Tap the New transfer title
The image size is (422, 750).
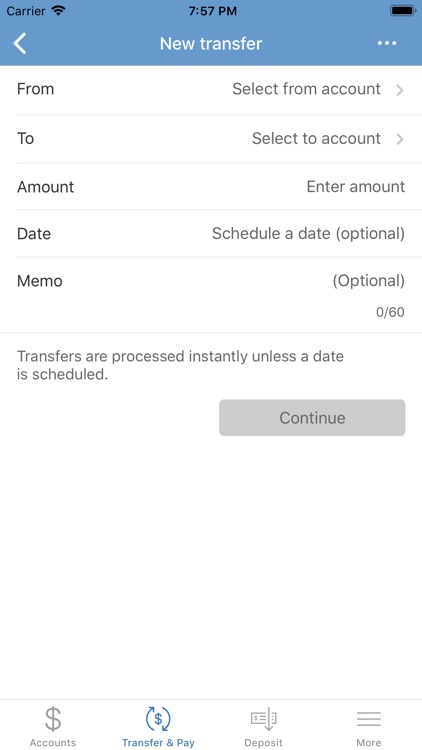211,44
